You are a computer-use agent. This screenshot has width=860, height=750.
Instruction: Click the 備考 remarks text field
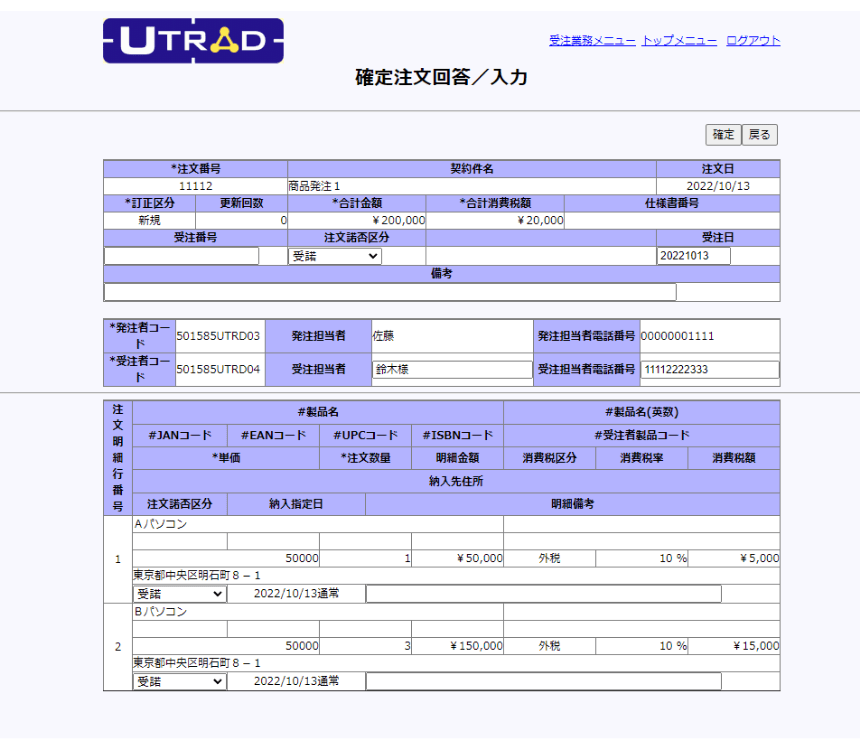(x=390, y=292)
